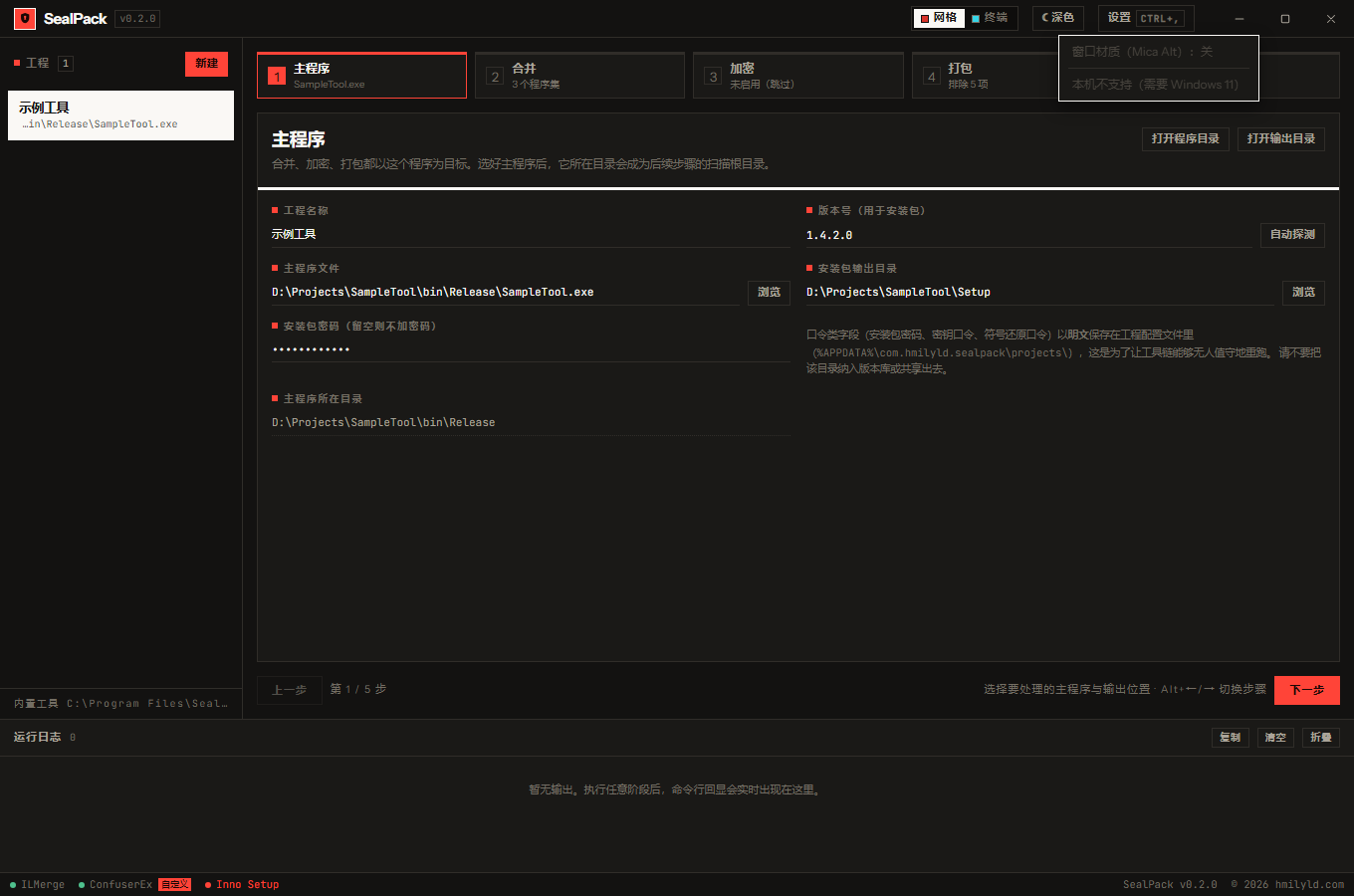This screenshot has width=1354, height=896.
Task: Focus the 安装包密码 password field
Action: [531, 349]
